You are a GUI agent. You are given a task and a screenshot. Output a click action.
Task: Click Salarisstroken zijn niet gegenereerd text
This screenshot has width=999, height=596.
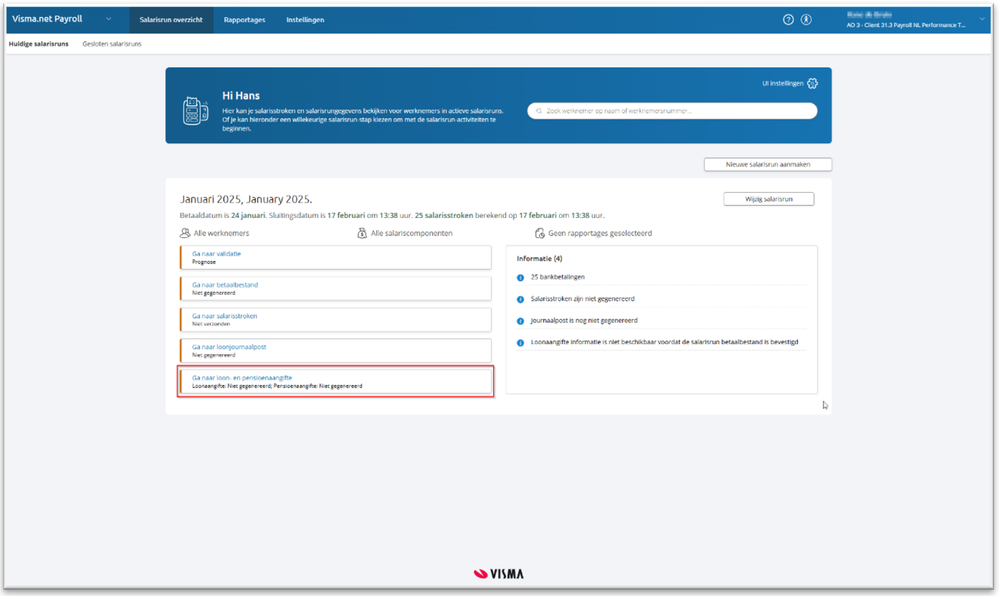(582, 299)
